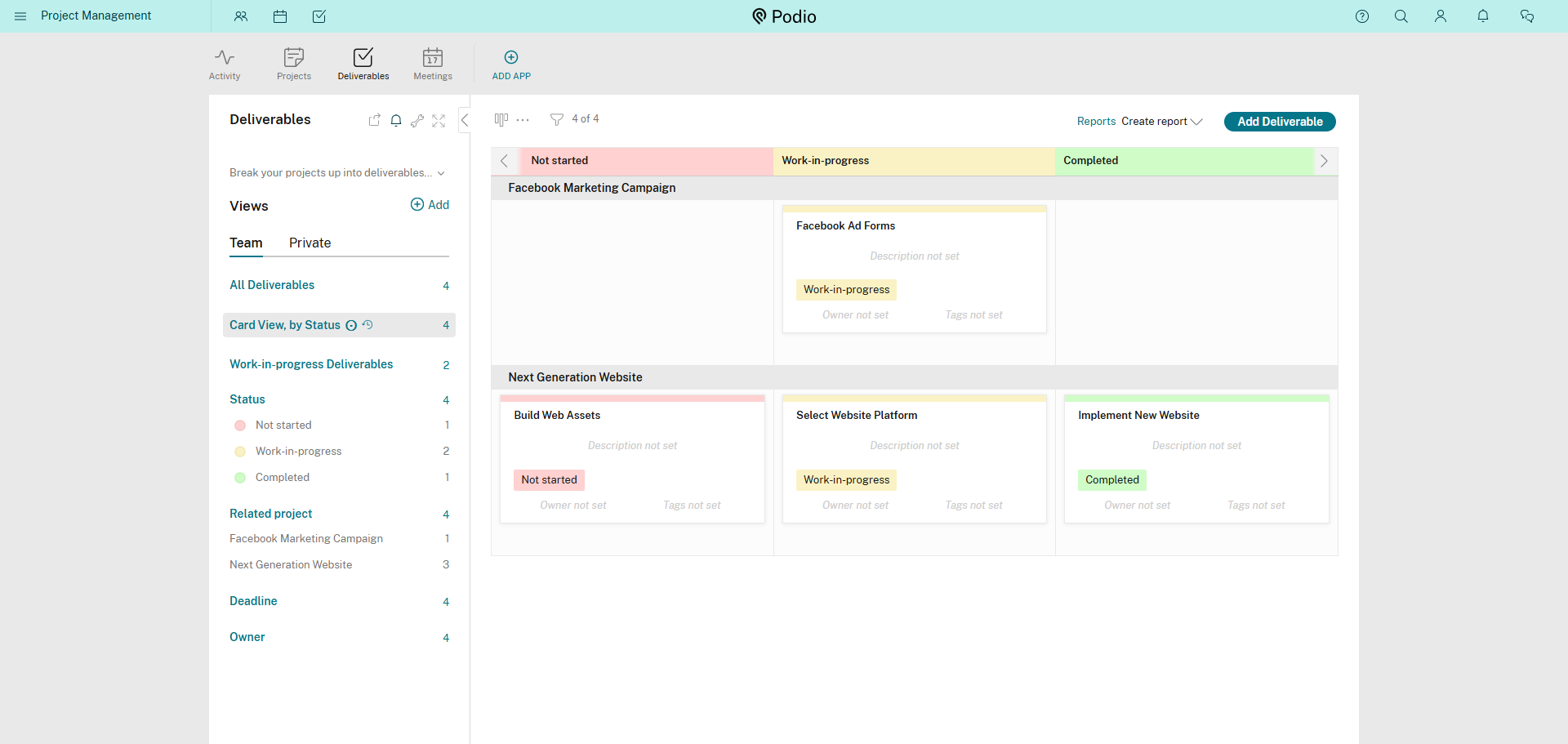Click the share Deliverables icon

(x=374, y=120)
